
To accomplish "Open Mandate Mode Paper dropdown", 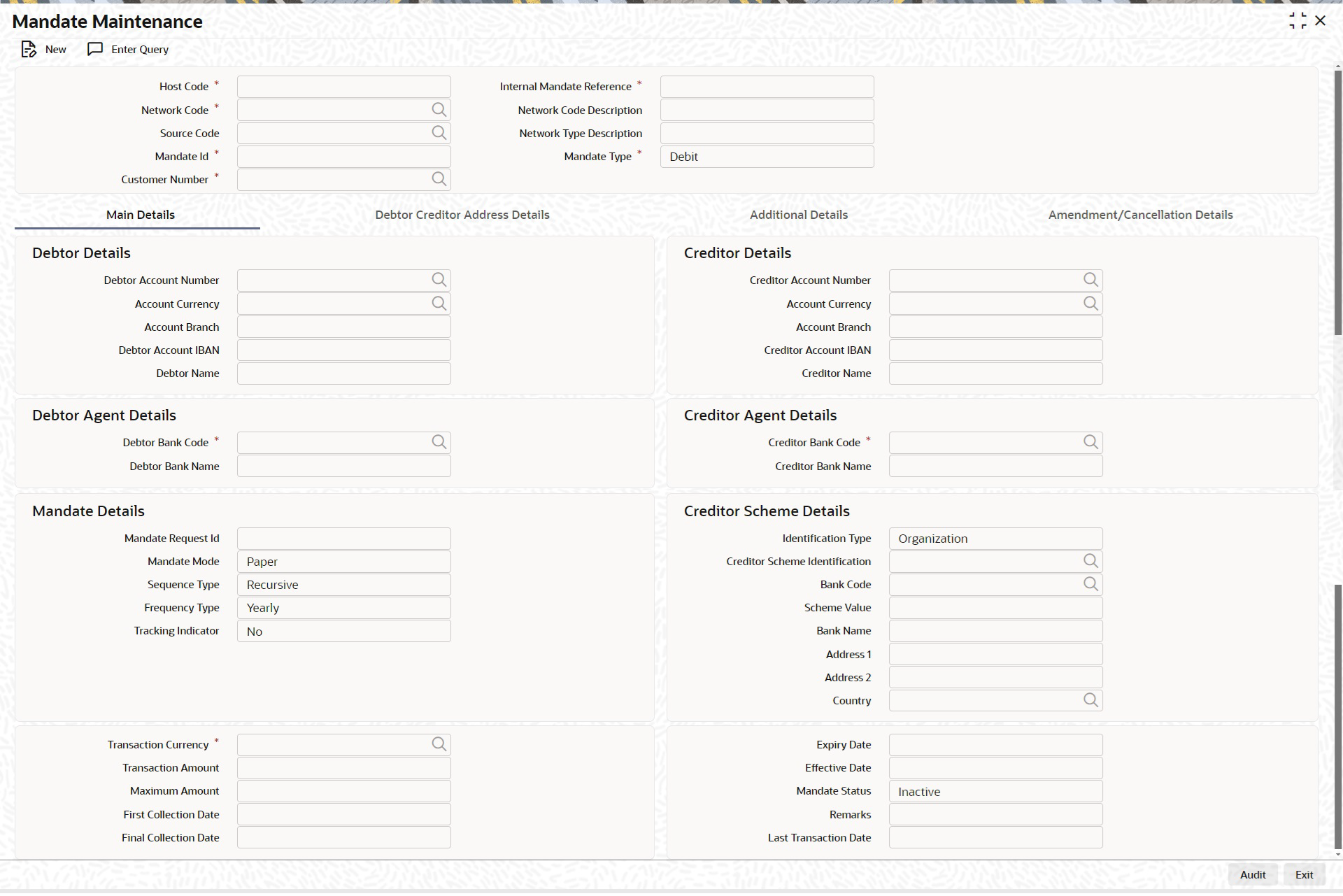I will (x=343, y=562).
